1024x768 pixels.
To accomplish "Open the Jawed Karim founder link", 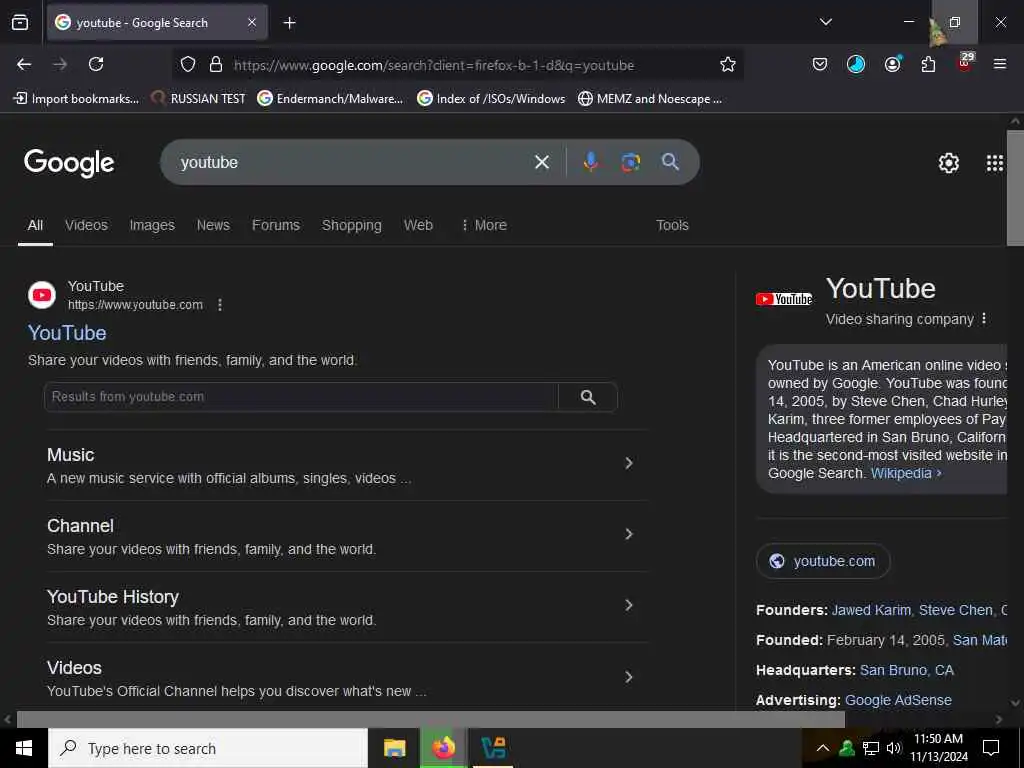I will point(871,610).
